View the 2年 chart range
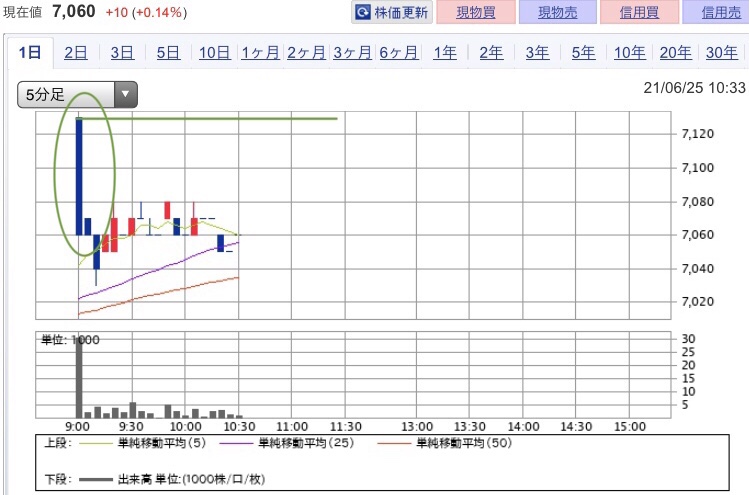749x495 pixels. [491, 52]
